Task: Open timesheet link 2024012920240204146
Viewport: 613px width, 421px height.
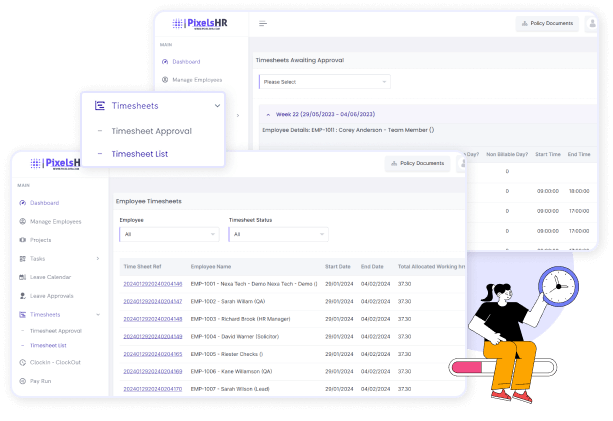Action: (152, 284)
